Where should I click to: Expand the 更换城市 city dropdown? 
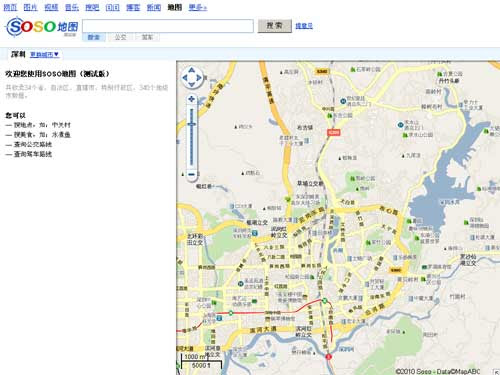44,54
